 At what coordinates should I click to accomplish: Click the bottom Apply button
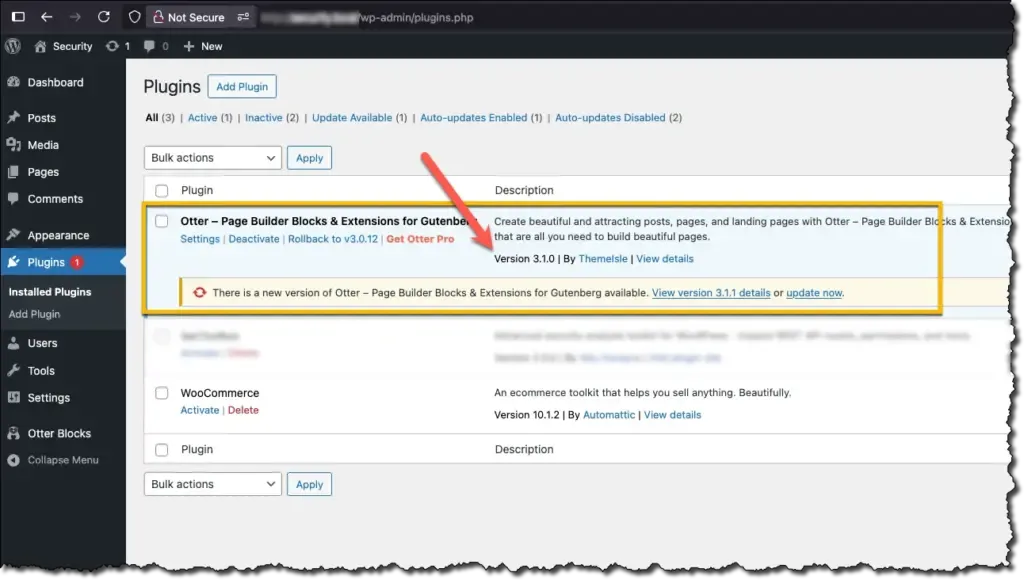point(310,484)
